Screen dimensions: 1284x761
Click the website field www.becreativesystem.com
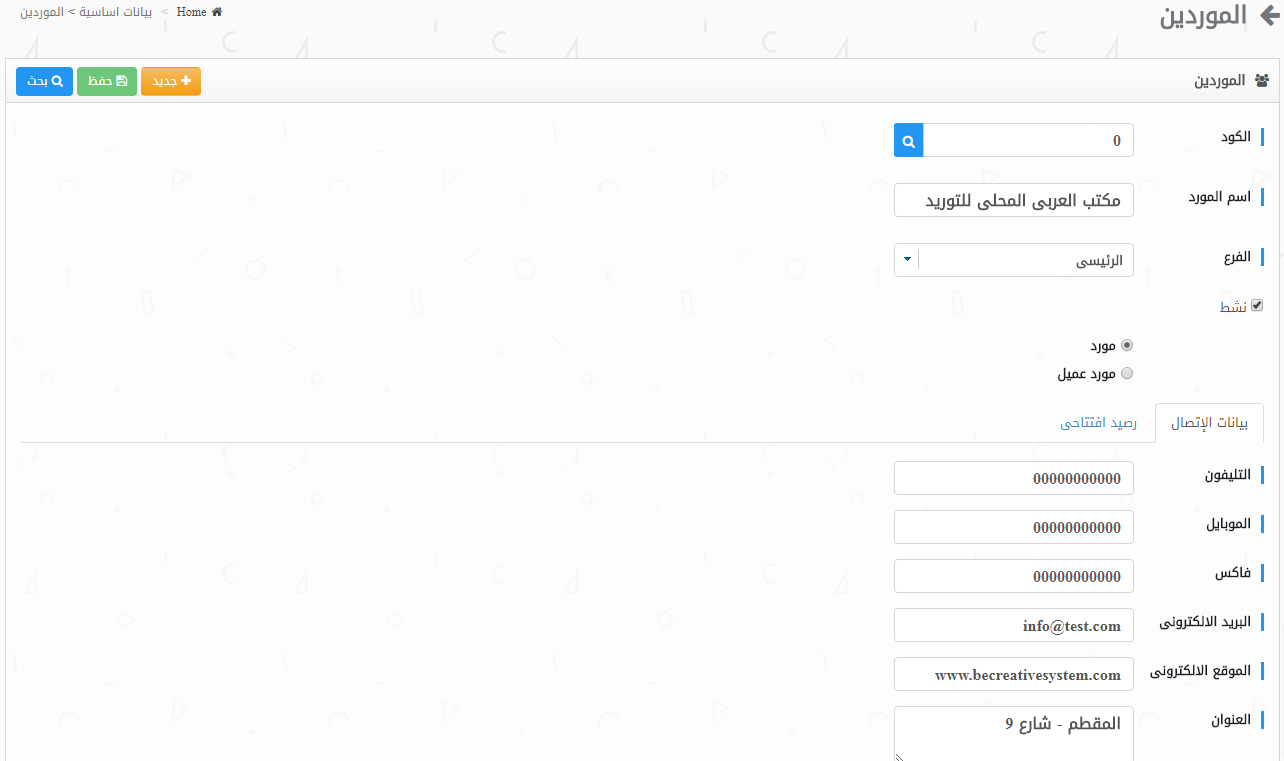coord(1013,674)
